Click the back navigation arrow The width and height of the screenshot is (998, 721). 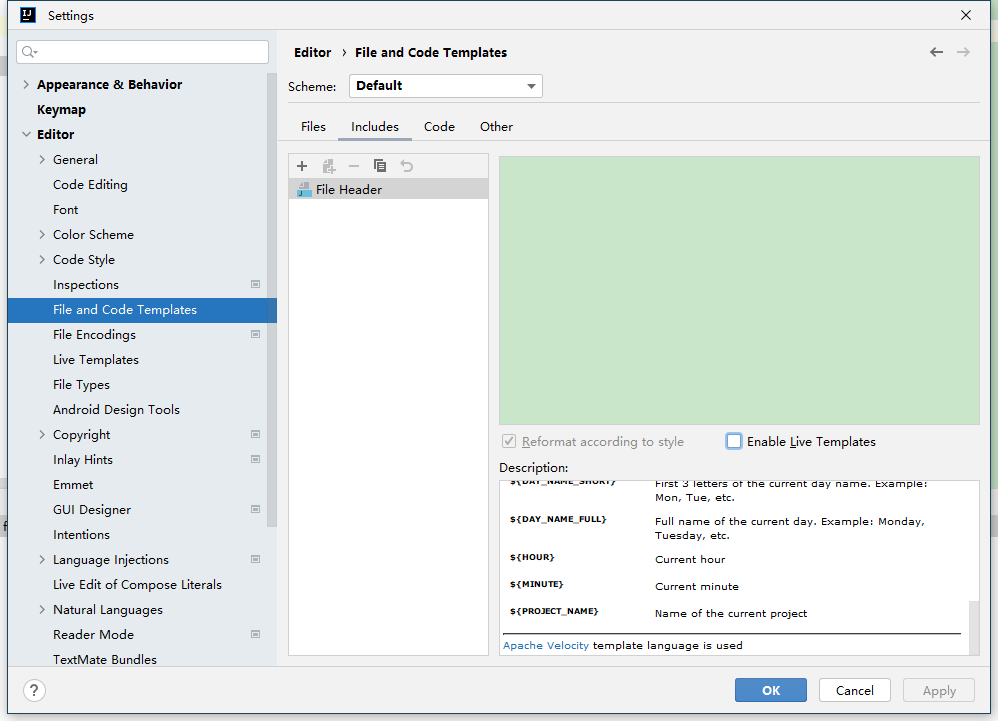(x=936, y=52)
